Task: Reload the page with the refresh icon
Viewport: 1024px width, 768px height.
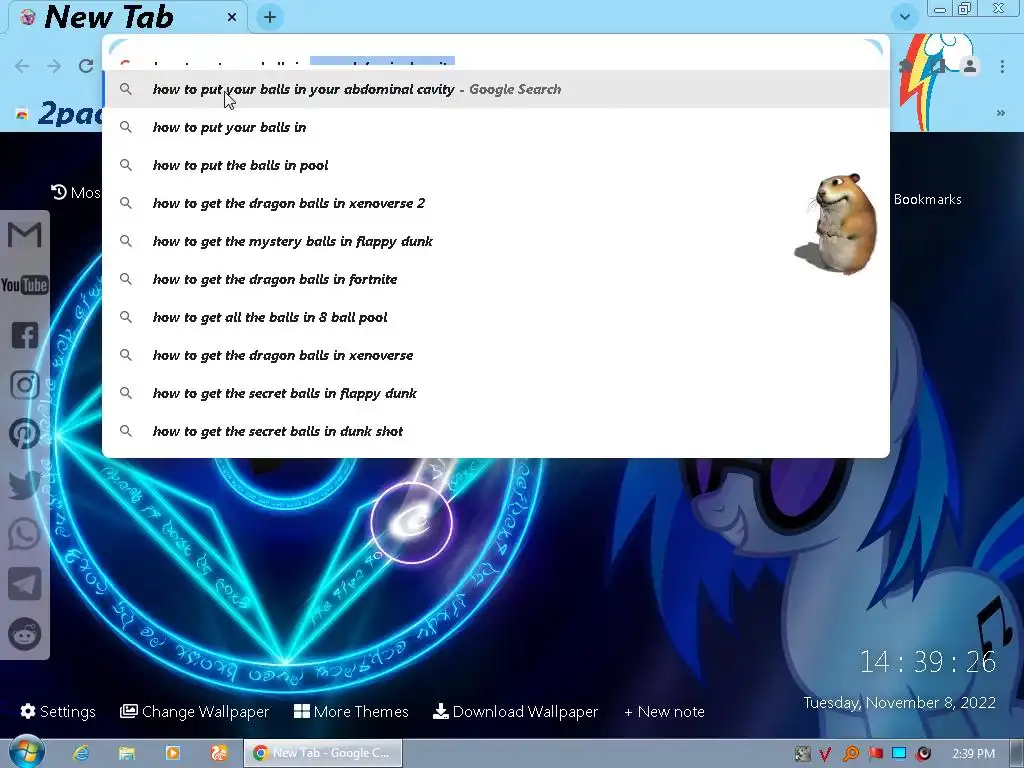Action: tap(86, 66)
